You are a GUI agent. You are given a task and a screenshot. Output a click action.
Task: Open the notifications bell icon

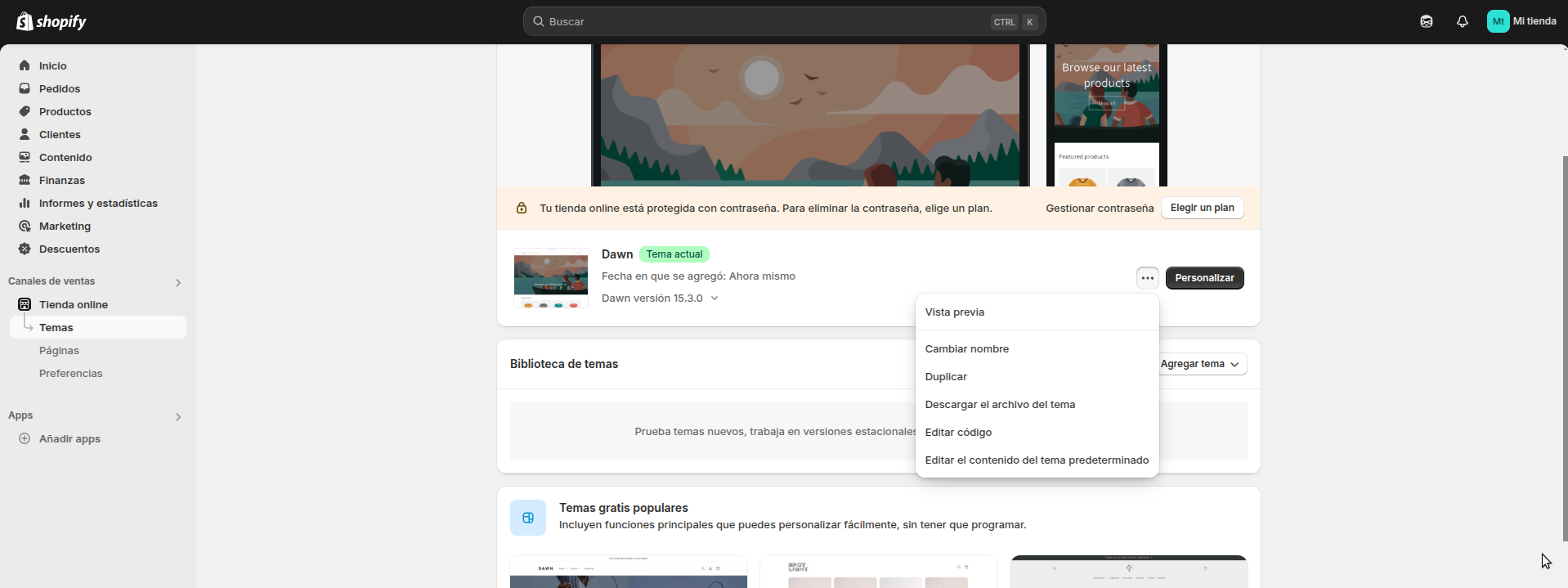click(1462, 22)
